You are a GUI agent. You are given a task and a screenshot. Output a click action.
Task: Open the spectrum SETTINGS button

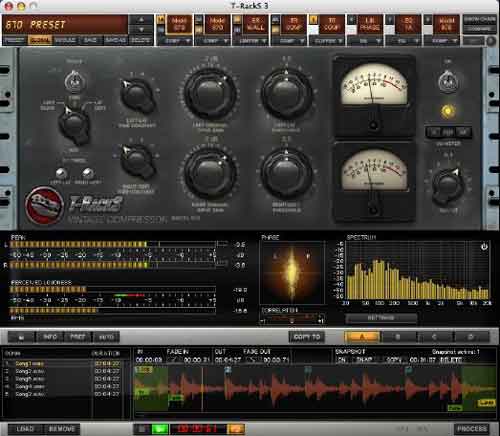click(x=381, y=318)
